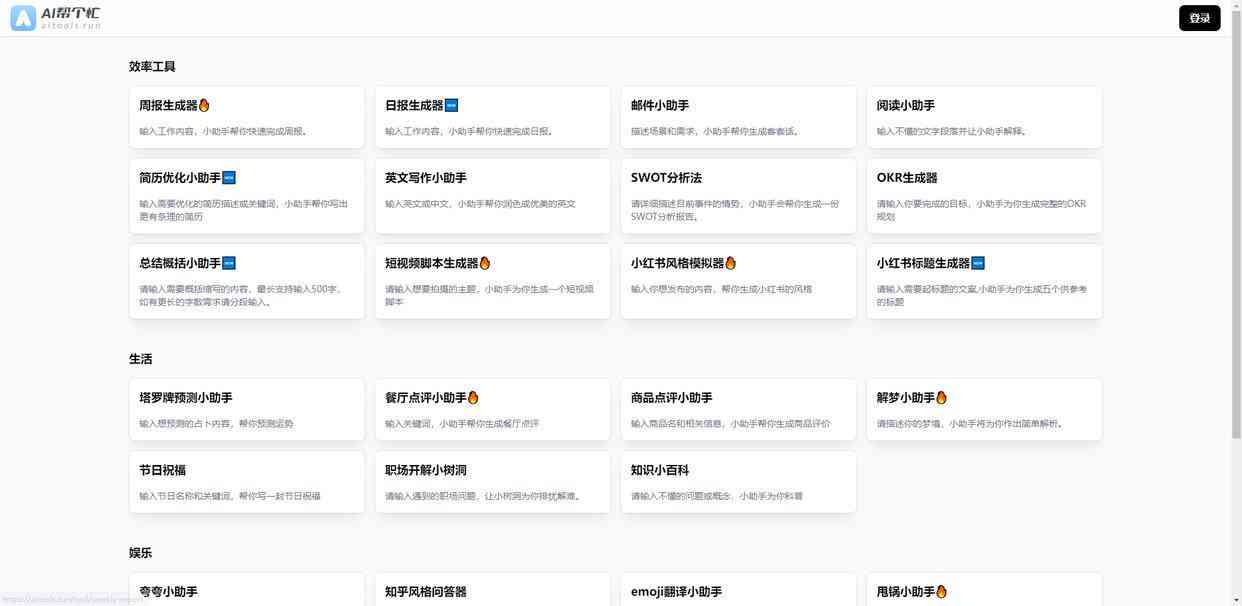Launch the SWOT分析法 tool
The height and width of the screenshot is (606, 1242).
coord(739,196)
